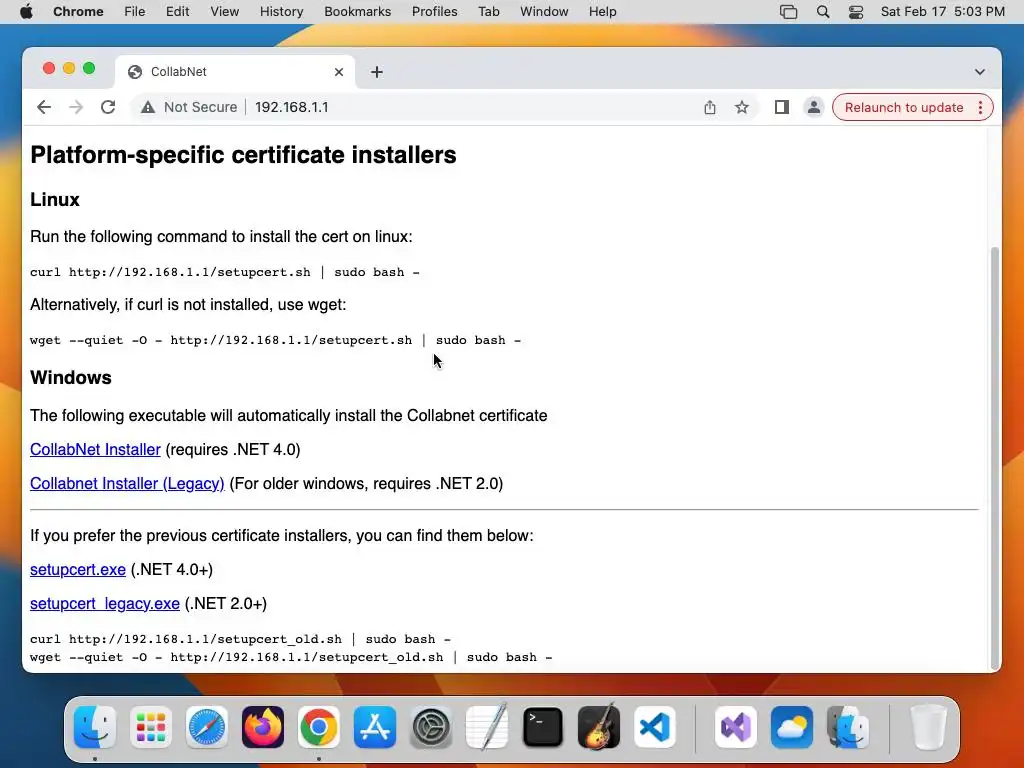
Task: Download setupcert.exe link
Action: click(x=78, y=569)
